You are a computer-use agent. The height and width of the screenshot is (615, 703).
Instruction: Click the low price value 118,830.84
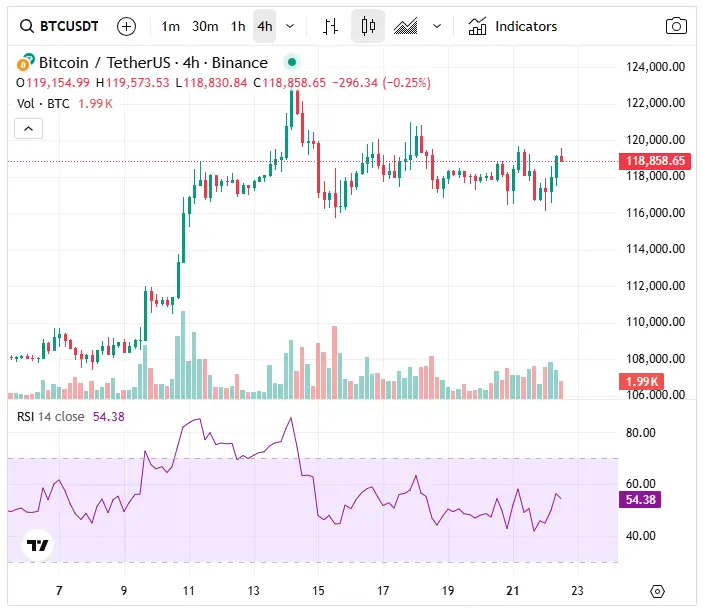click(215, 82)
